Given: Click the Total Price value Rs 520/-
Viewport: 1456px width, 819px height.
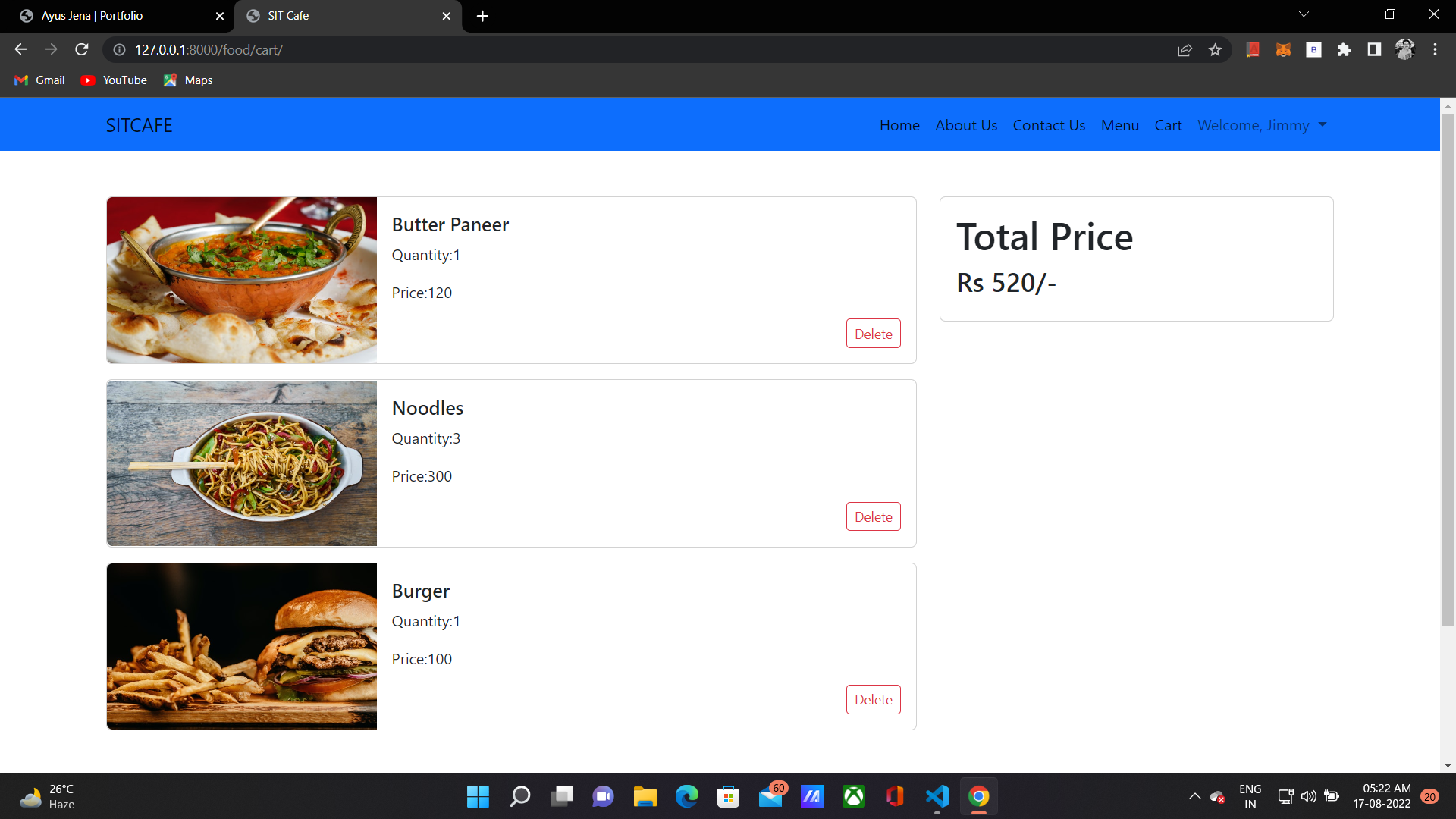Looking at the screenshot, I should coord(1006,283).
